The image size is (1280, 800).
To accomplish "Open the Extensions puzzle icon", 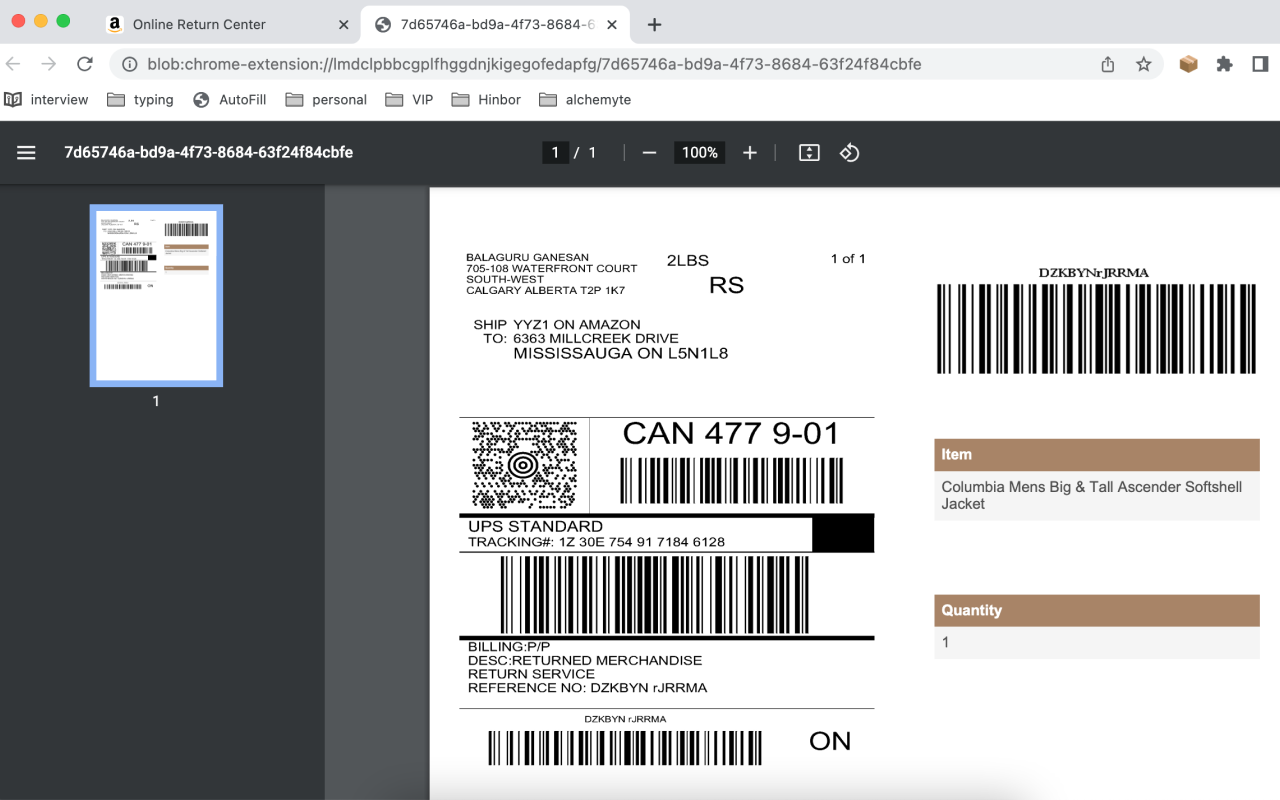I will (1224, 64).
